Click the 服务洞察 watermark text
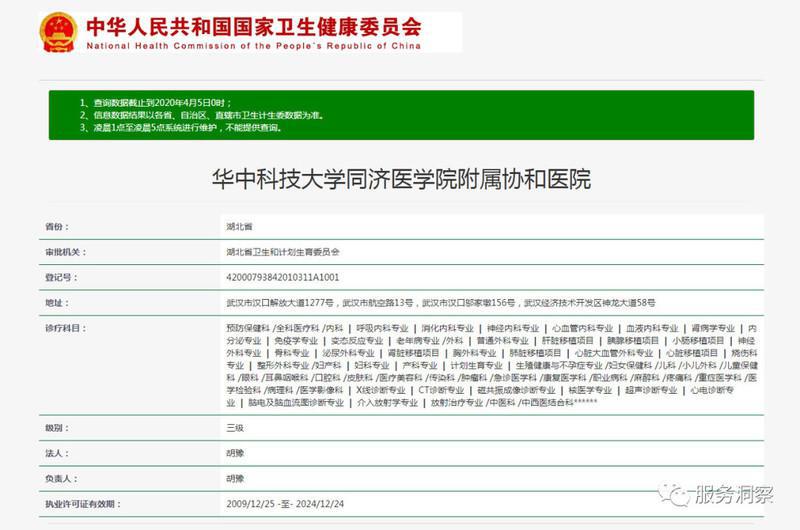 (x=733, y=495)
